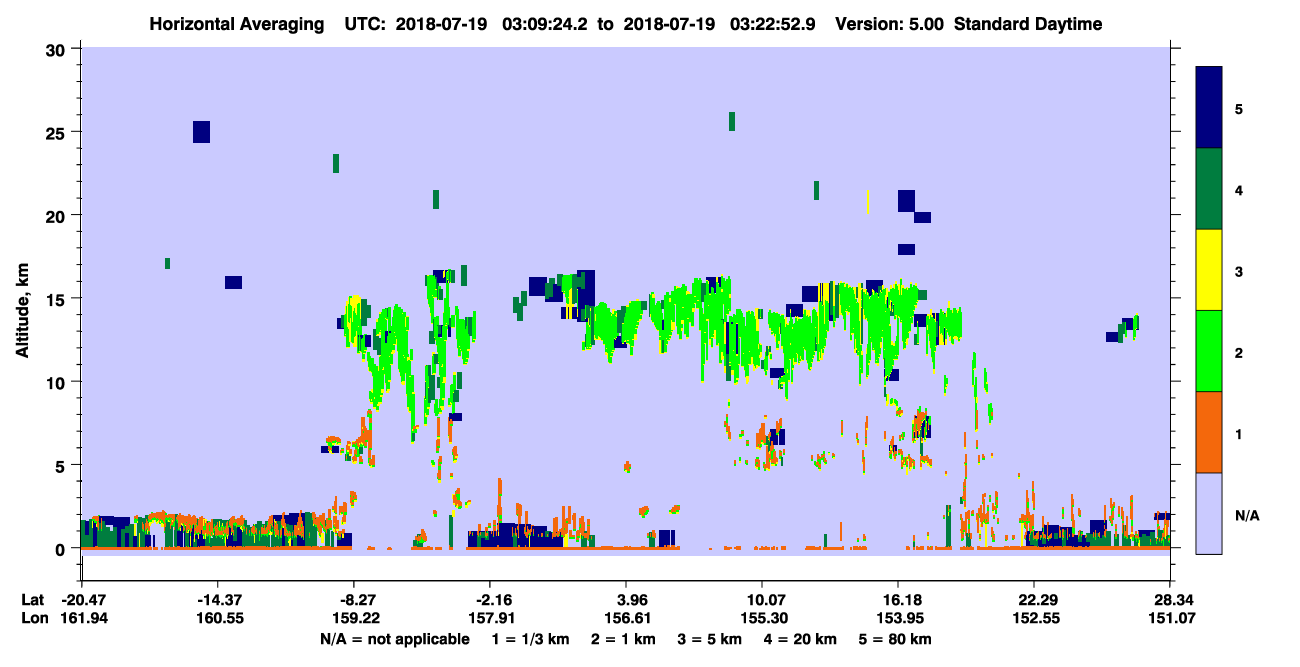Image resolution: width=1300 pixels, height=667 pixels.
Task: Click the 25 km altitude tick label
Action: [x=57, y=132]
